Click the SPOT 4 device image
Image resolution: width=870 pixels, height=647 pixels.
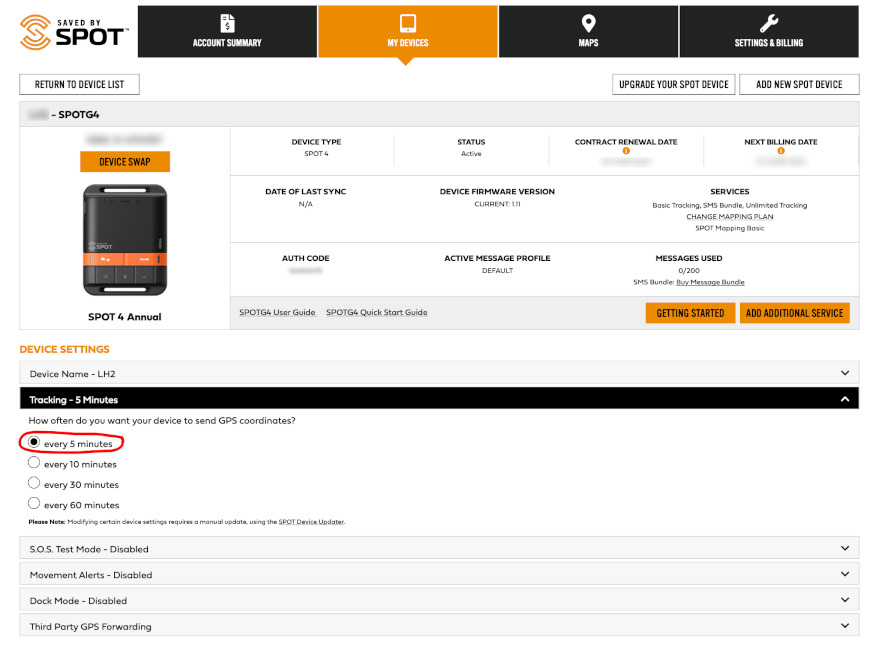tap(124, 238)
